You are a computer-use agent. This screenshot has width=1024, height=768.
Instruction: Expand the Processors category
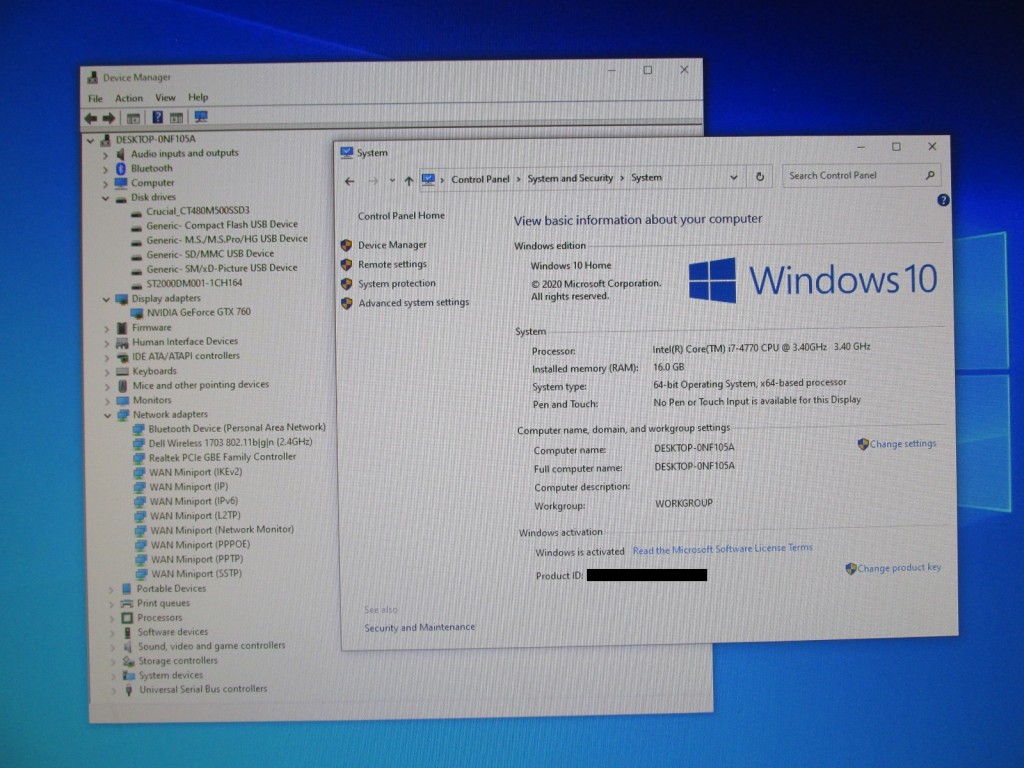coord(112,618)
